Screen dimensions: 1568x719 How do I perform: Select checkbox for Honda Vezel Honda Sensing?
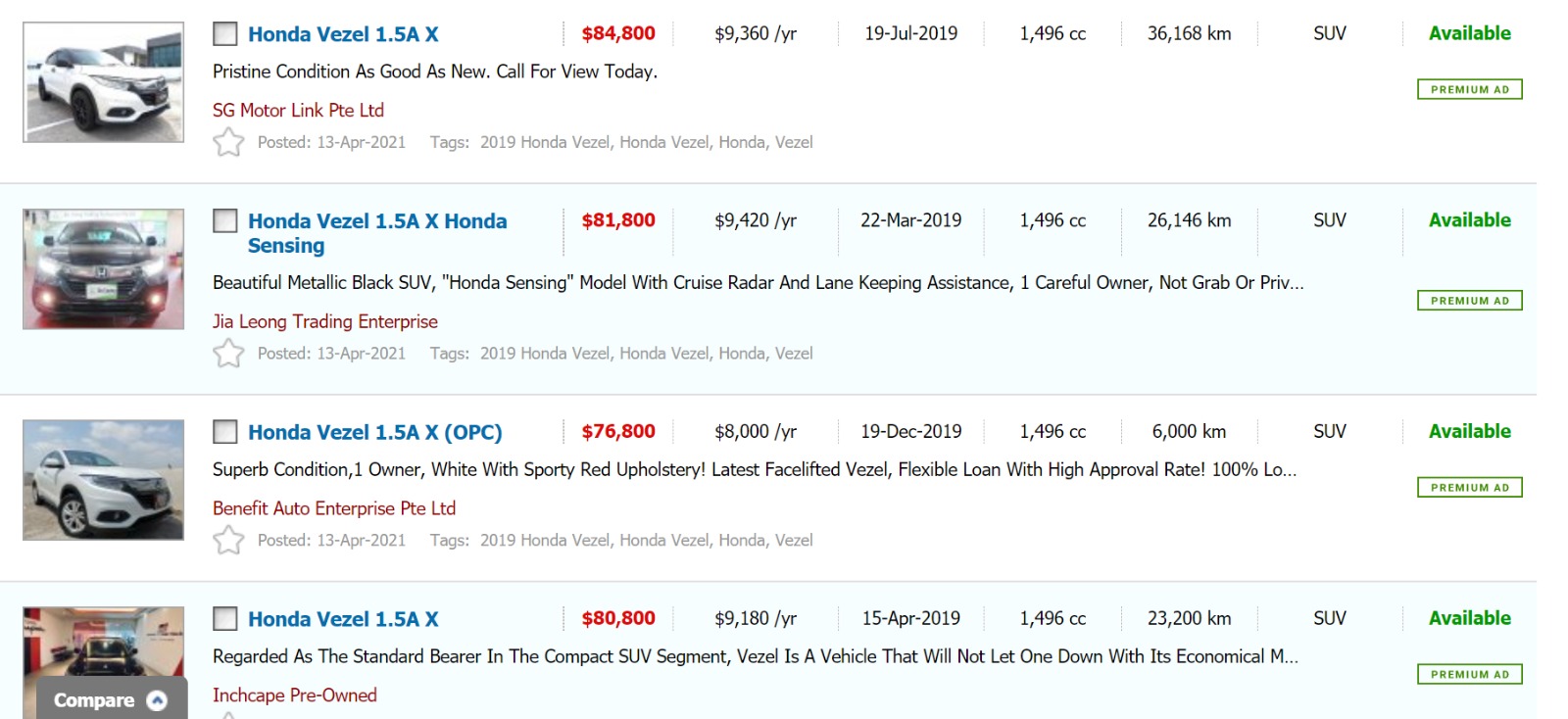tap(225, 221)
